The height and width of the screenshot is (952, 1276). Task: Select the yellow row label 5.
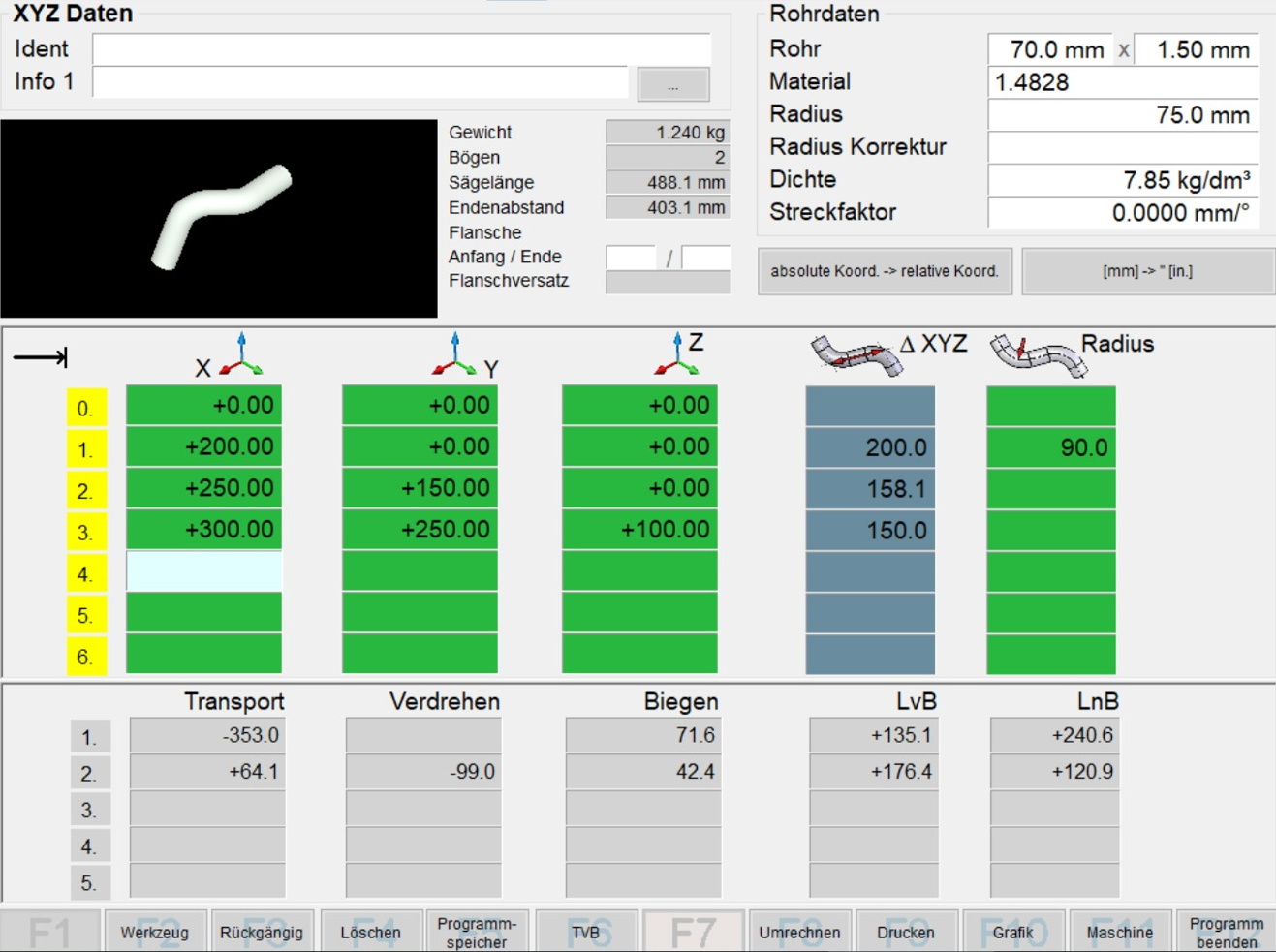(x=85, y=615)
